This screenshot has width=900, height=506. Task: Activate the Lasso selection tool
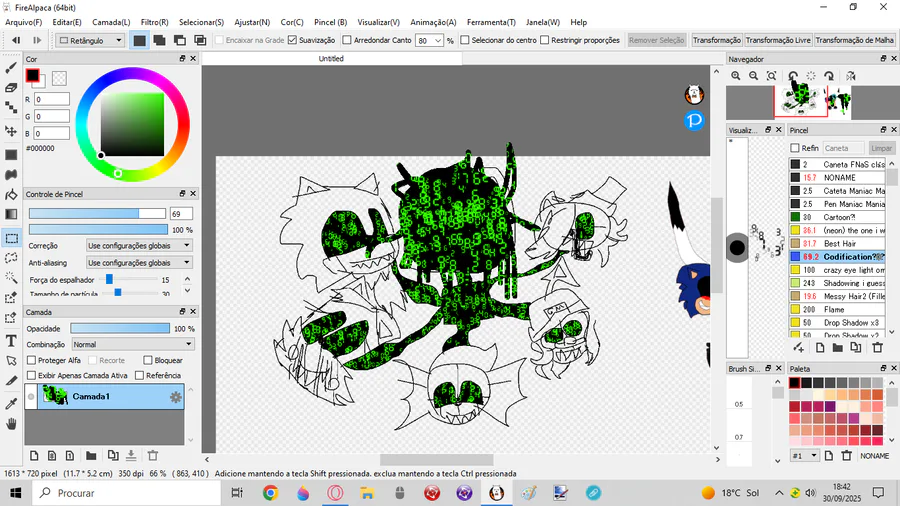11,258
